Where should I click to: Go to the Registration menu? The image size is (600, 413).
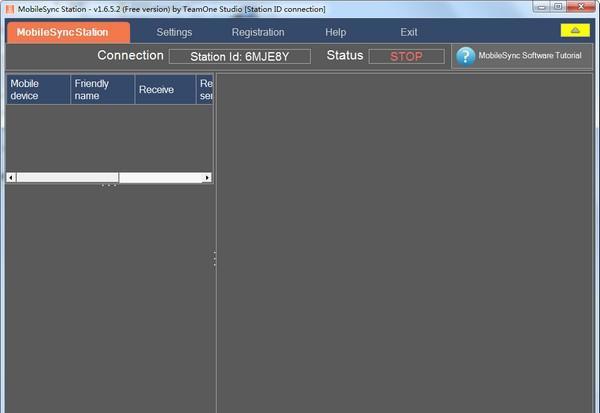click(x=258, y=32)
